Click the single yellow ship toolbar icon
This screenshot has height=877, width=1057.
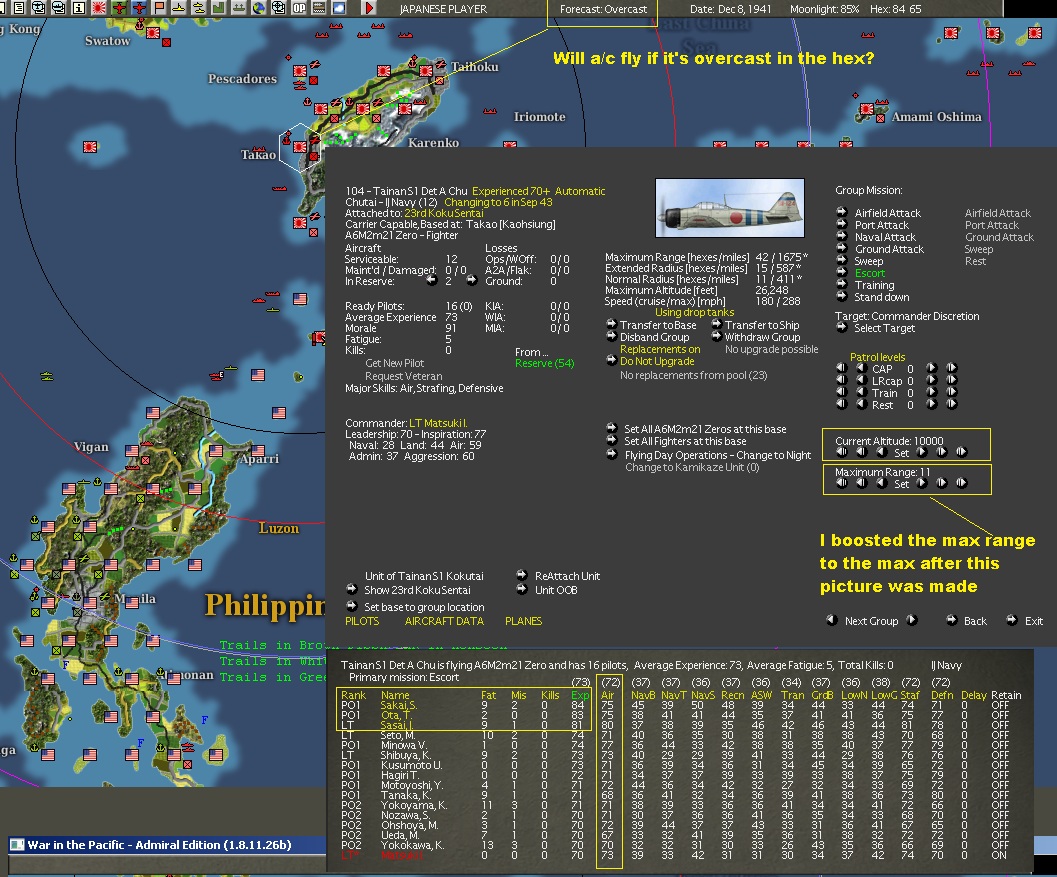[x=179, y=8]
